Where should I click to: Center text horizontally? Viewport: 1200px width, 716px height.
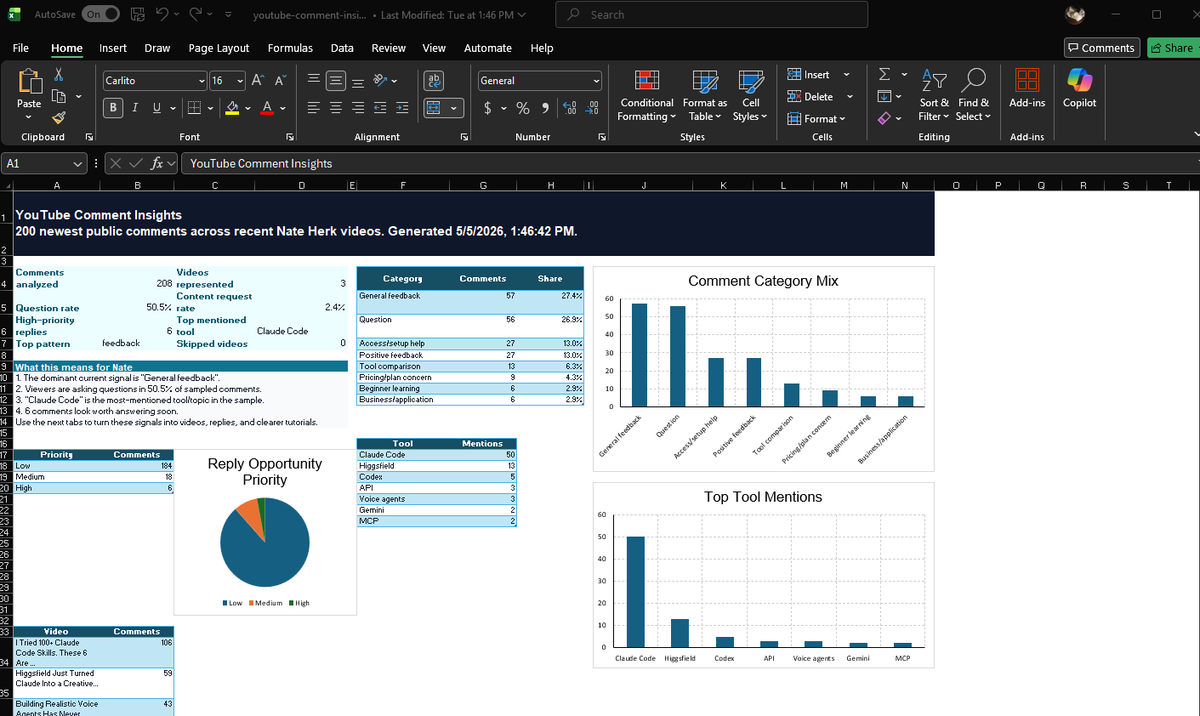[x=336, y=108]
